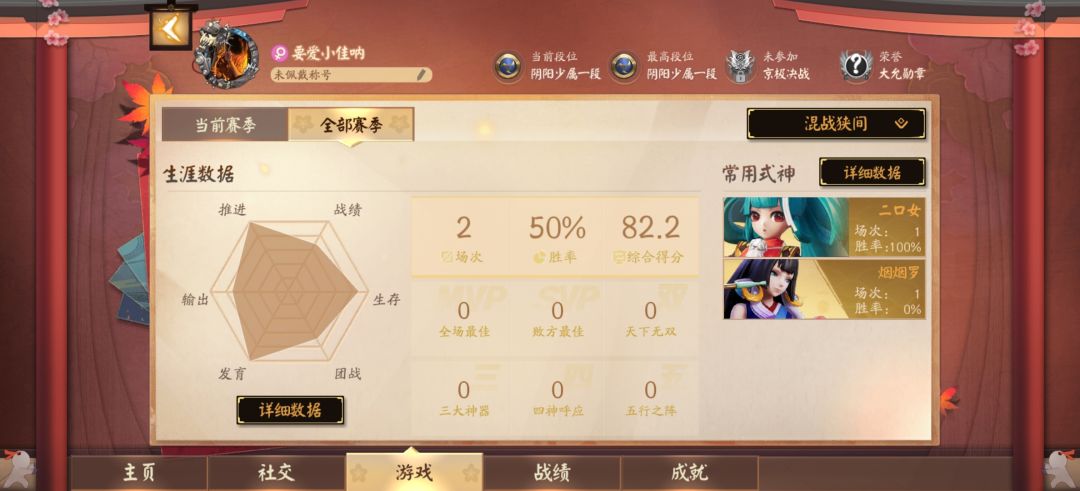Image resolution: width=1080 pixels, height=491 pixels.
Task: Click the dropdown chevron on 混战狭间
Action: coord(902,124)
